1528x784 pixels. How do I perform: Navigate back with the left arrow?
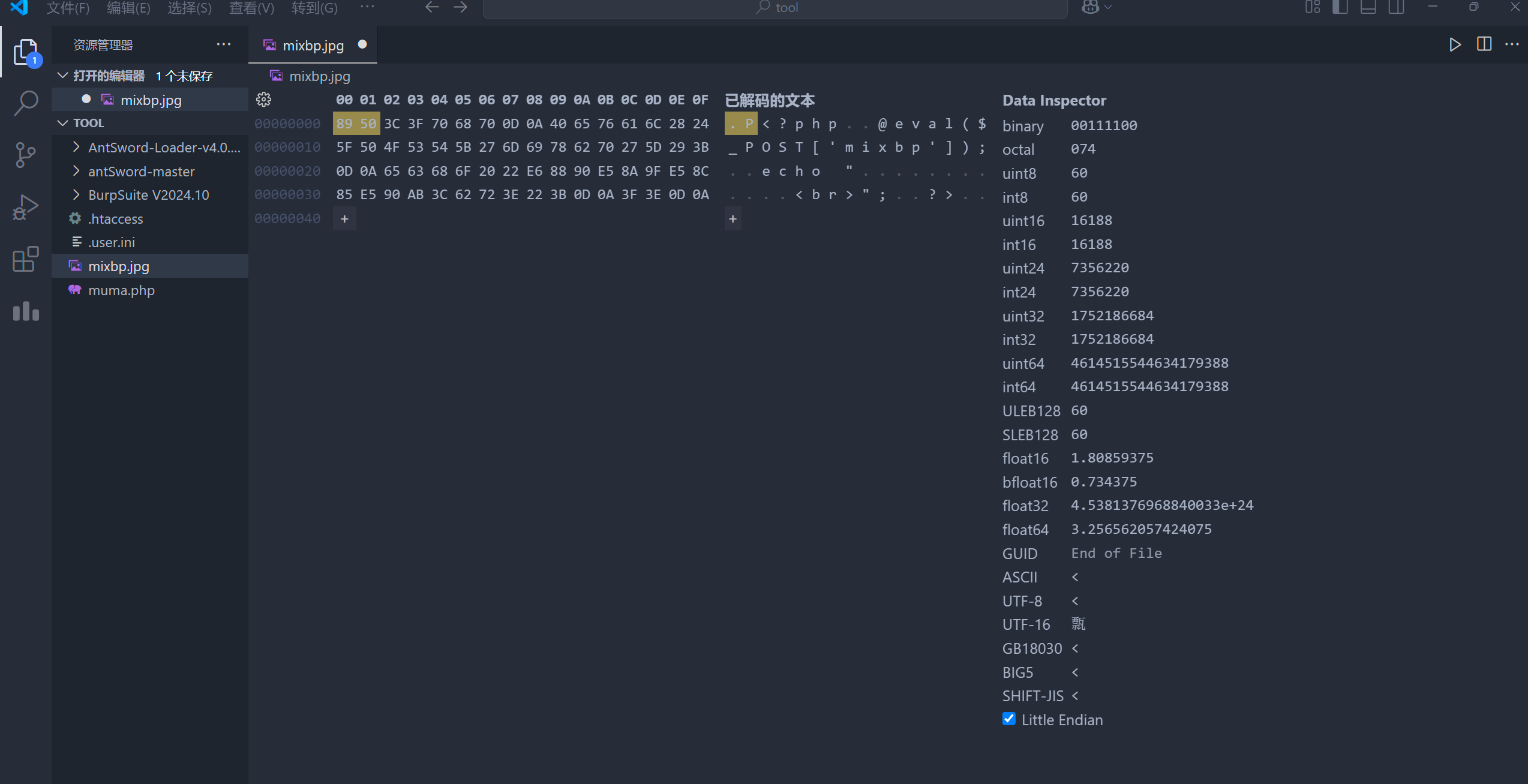pyautogui.click(x=432, y=7)
